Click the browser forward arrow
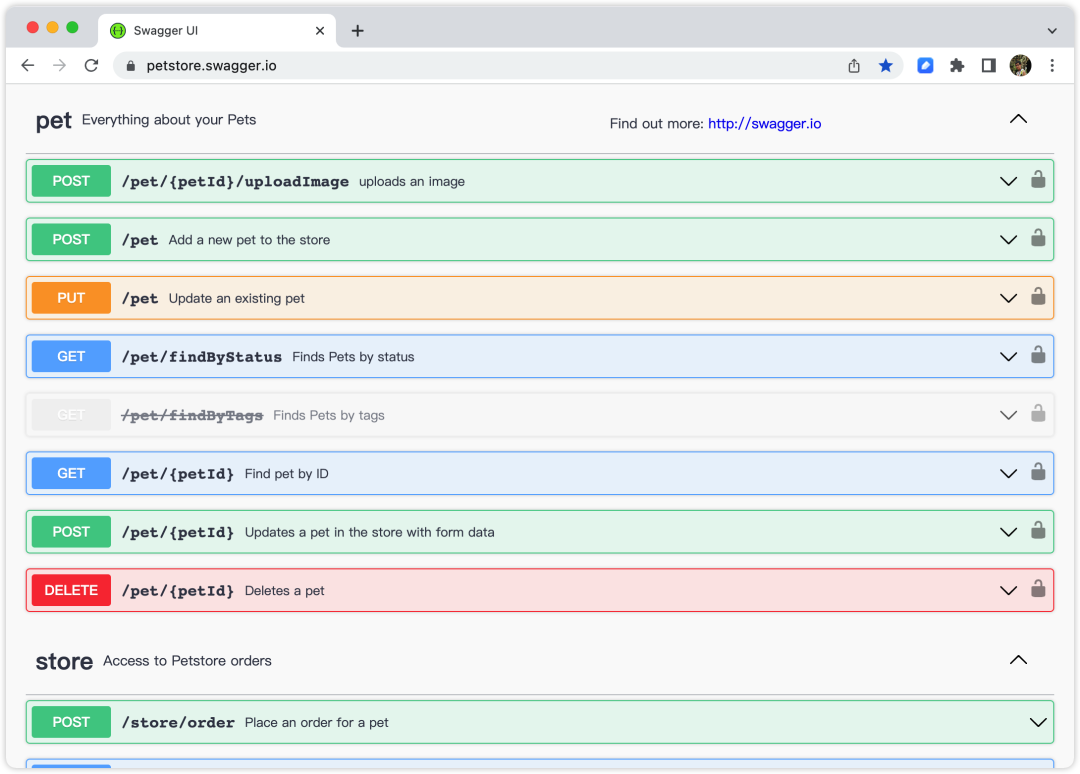The image size is (1080, 774). point(60,65)
